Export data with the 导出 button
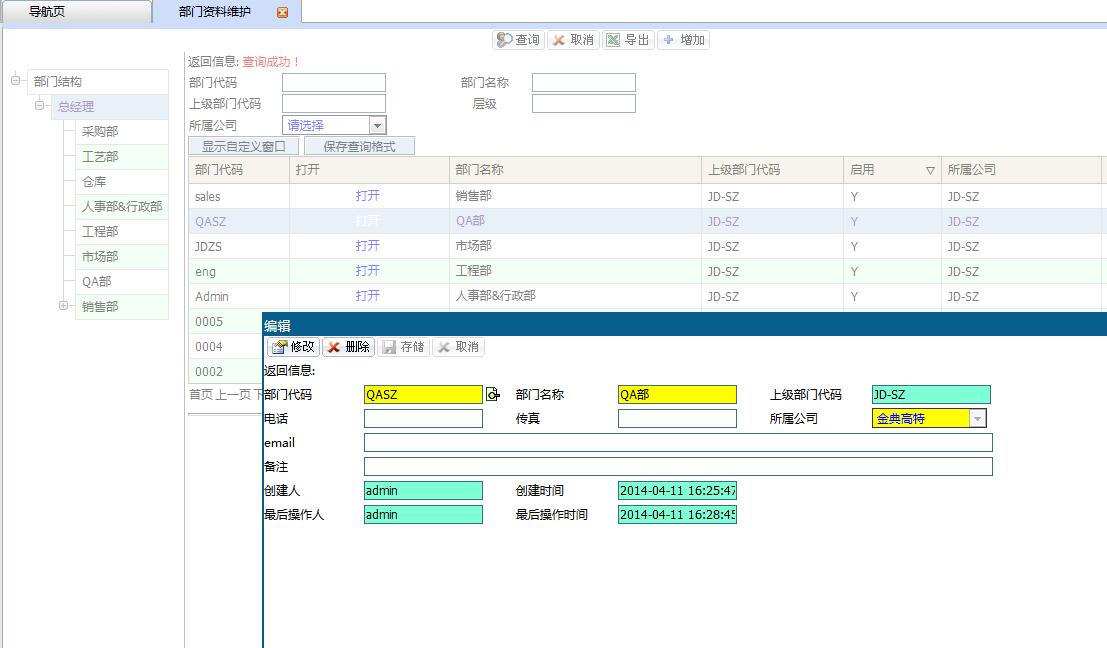The width and height of the screenshot is (1107, 648). click(628, 40)
